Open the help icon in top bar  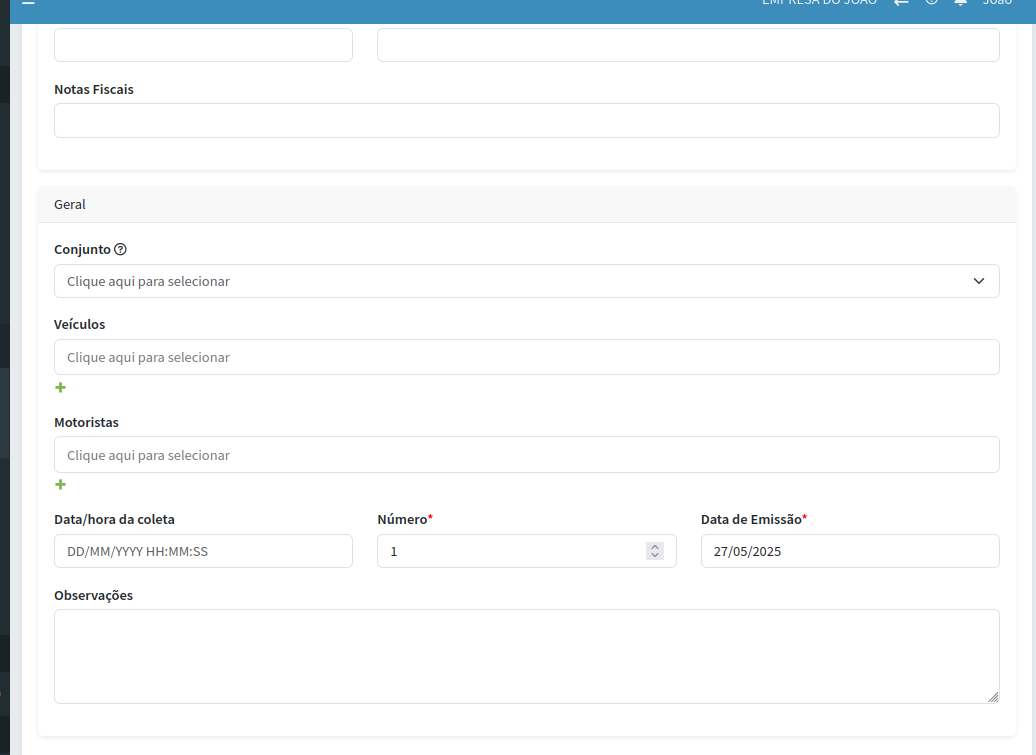[931, 3]
